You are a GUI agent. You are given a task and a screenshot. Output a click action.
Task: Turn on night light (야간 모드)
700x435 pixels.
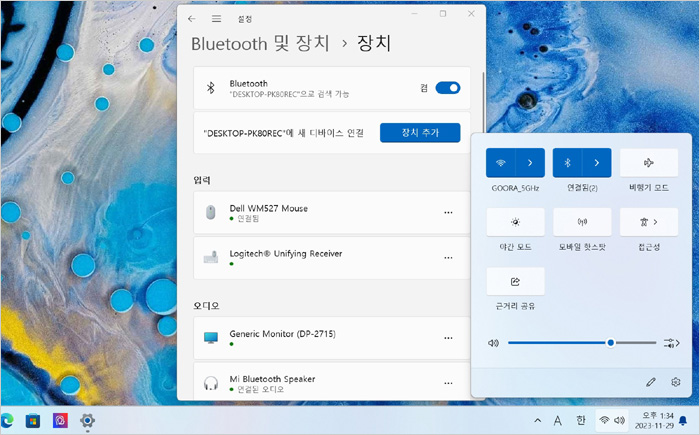(x=515, y=221)
